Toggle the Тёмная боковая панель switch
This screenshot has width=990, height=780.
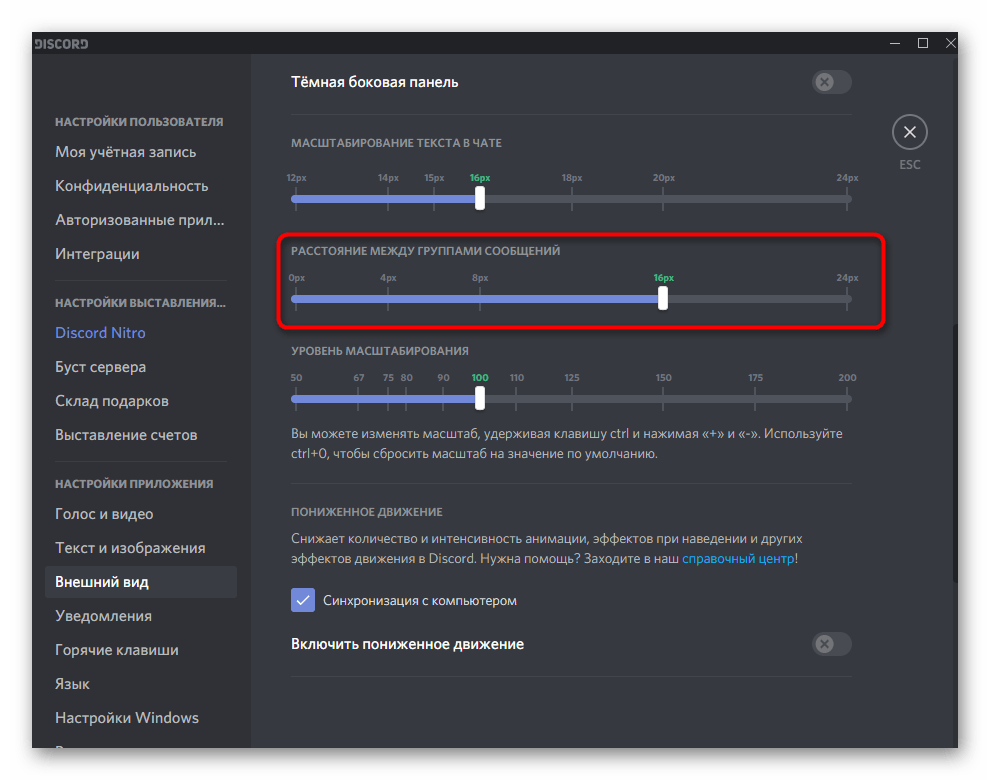[x=832, y=82]
